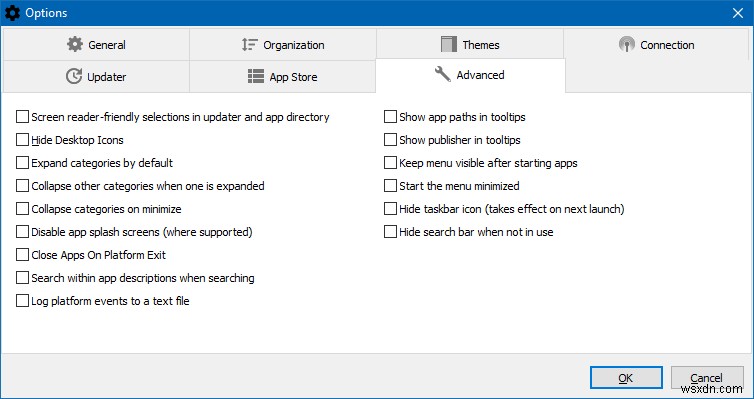Check Start the menu minimized
The width and height of the screenshot is (754, 399).
coord(390,186)
